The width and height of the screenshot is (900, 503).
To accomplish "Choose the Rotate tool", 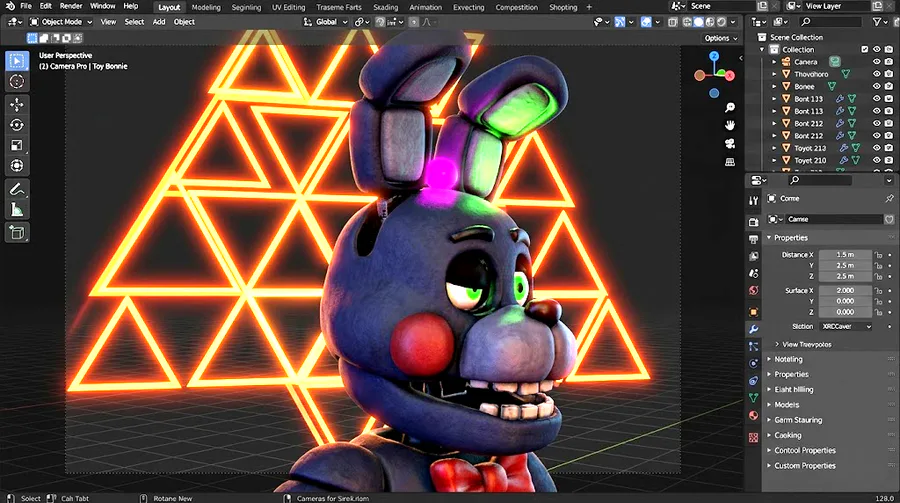I will [x=17, y=125].
